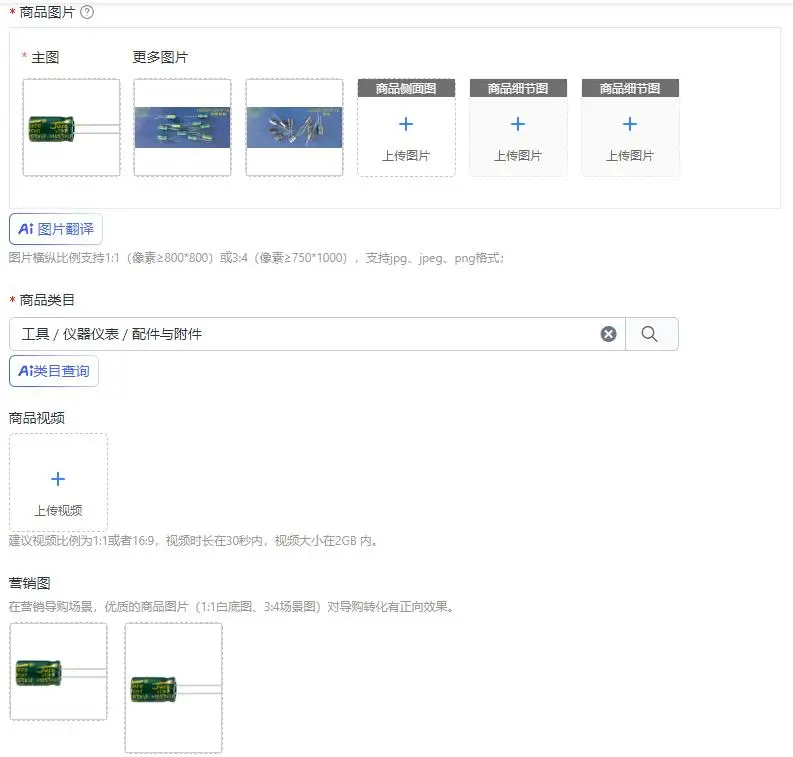Viewport: 793px width, 757px height.
Task: Select the first blue-background image under 更多图片
Action: click(183, 127)
